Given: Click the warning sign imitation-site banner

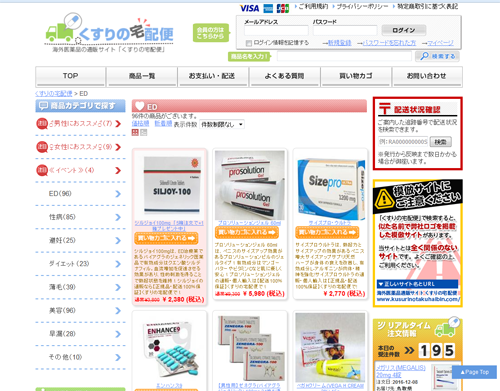Looking at the screenshot, I should 418,243.
